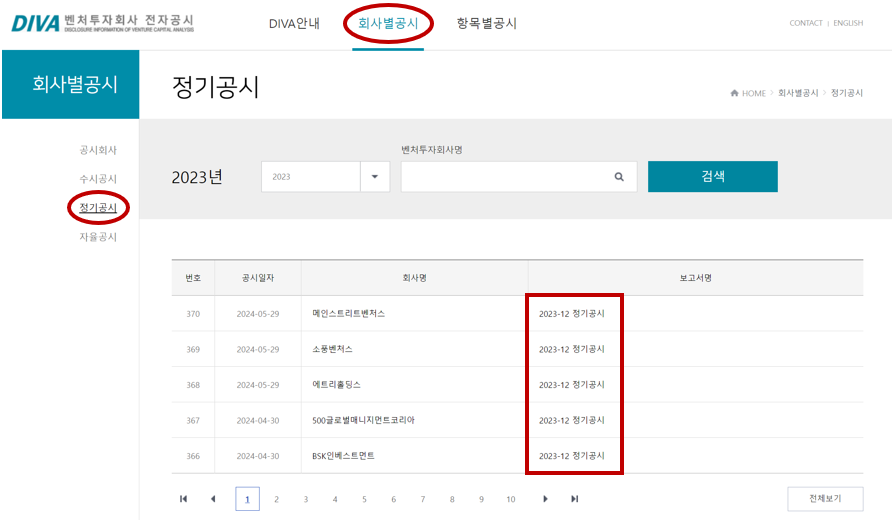Click row number 368
The width and height of the screenshot is (892, 520).
coord(193,385)
